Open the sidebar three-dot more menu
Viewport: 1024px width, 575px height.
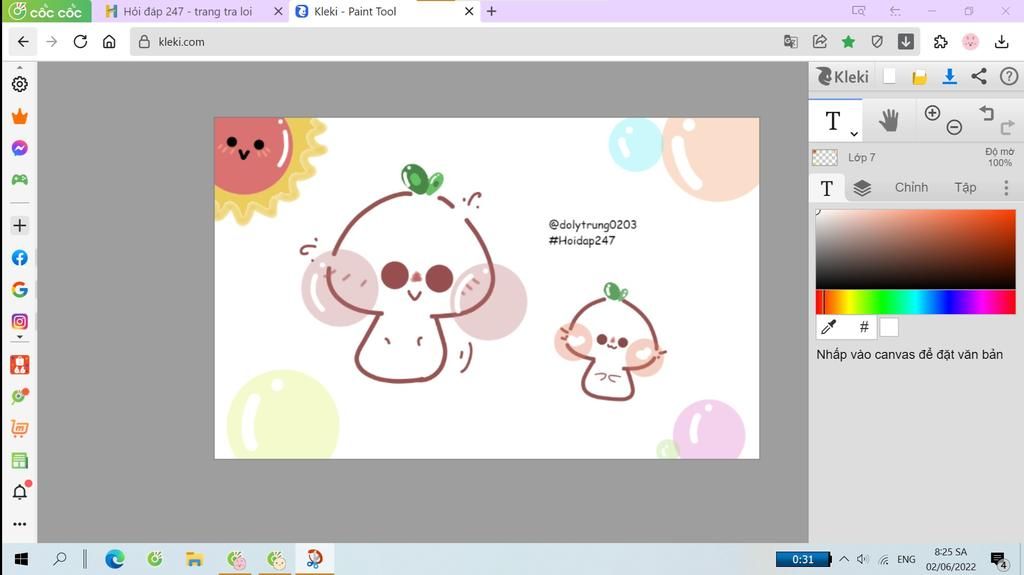[20, 524]
